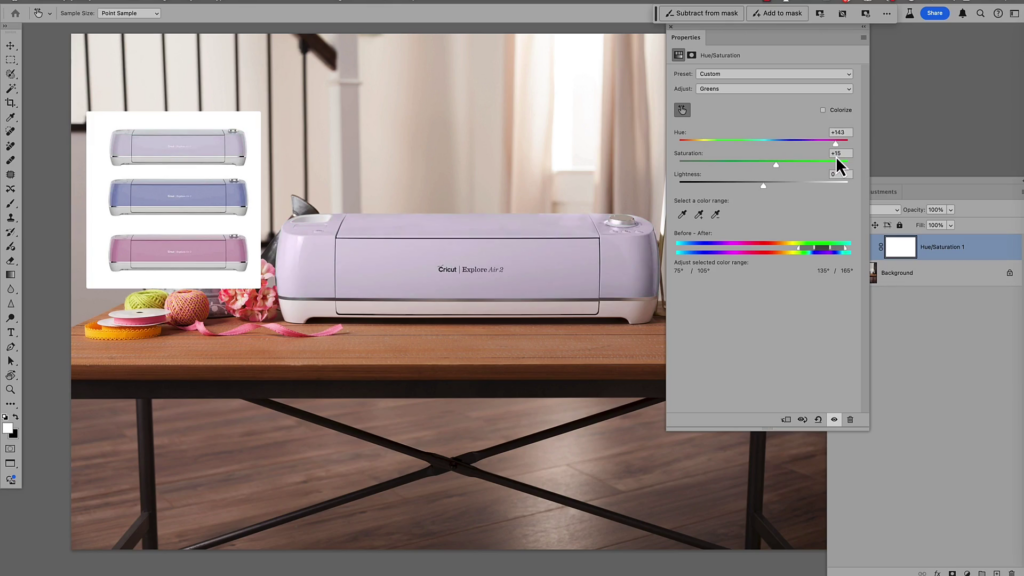Viewport: 1024px width, 576px height.
Task: Open the notifications bell icon
Action: [x=963, y=13]
